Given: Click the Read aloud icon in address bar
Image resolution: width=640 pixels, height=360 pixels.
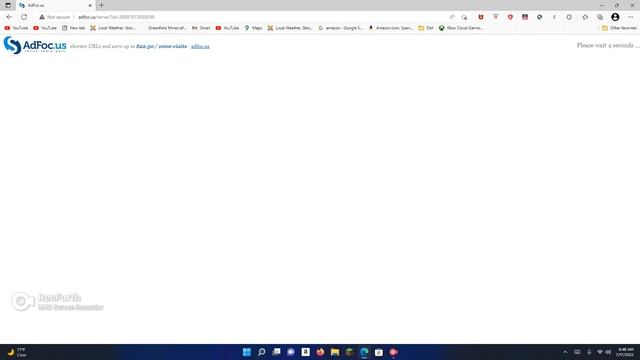Looking at the screenshot, I should click(452, 17).
